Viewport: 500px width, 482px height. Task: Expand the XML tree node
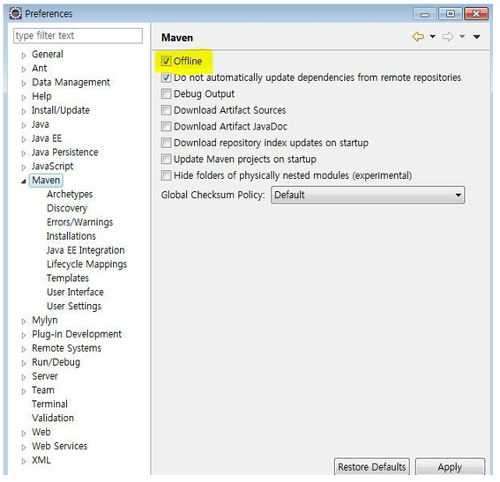pos(24,461)
